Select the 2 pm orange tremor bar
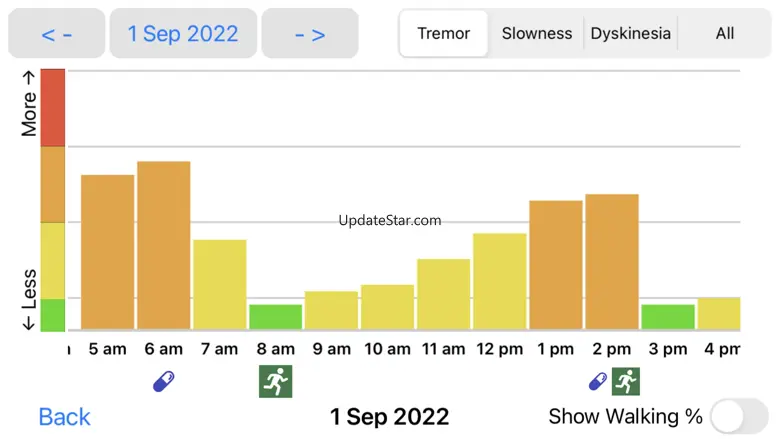780x439 pixels. pyautogui.click(x=612, y=261)
